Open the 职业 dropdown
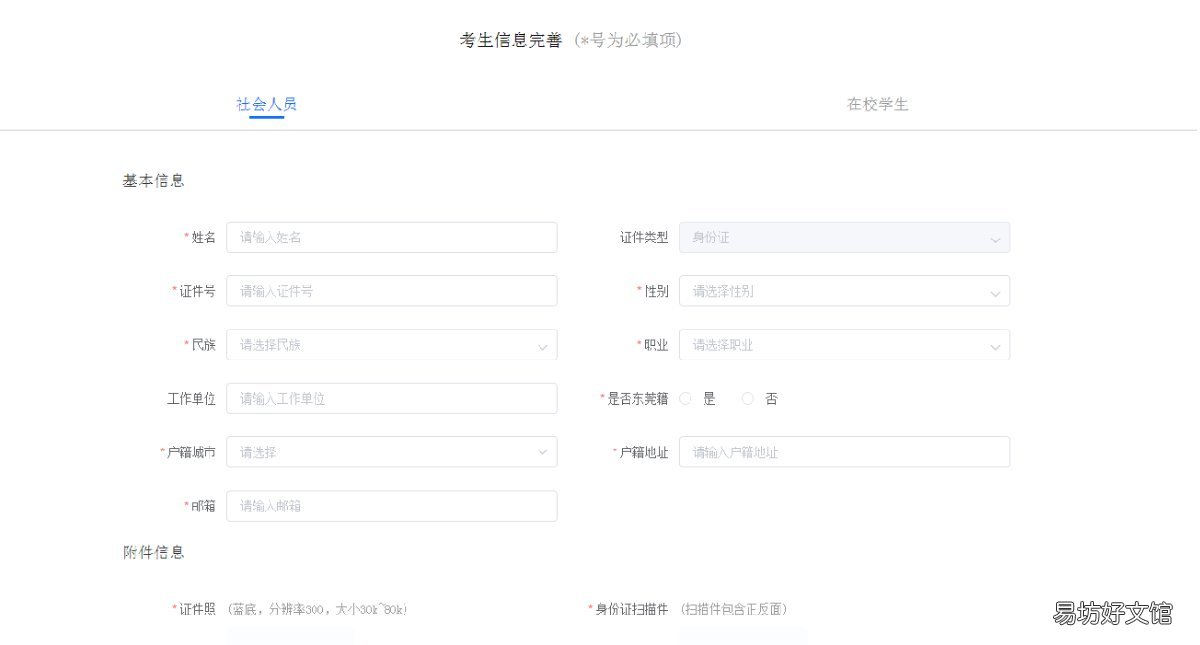This screenshot has width=1200, height=645. point(844,345)
